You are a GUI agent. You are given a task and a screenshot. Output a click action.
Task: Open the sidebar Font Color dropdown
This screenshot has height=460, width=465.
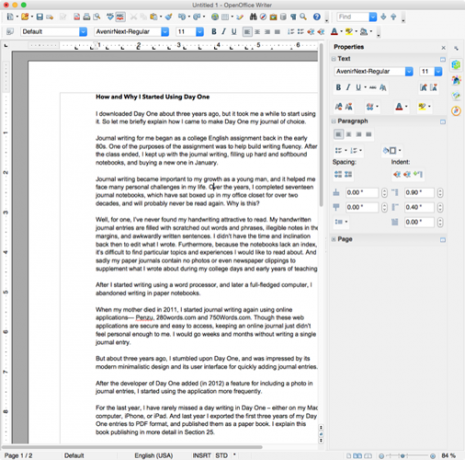point(406,107)
